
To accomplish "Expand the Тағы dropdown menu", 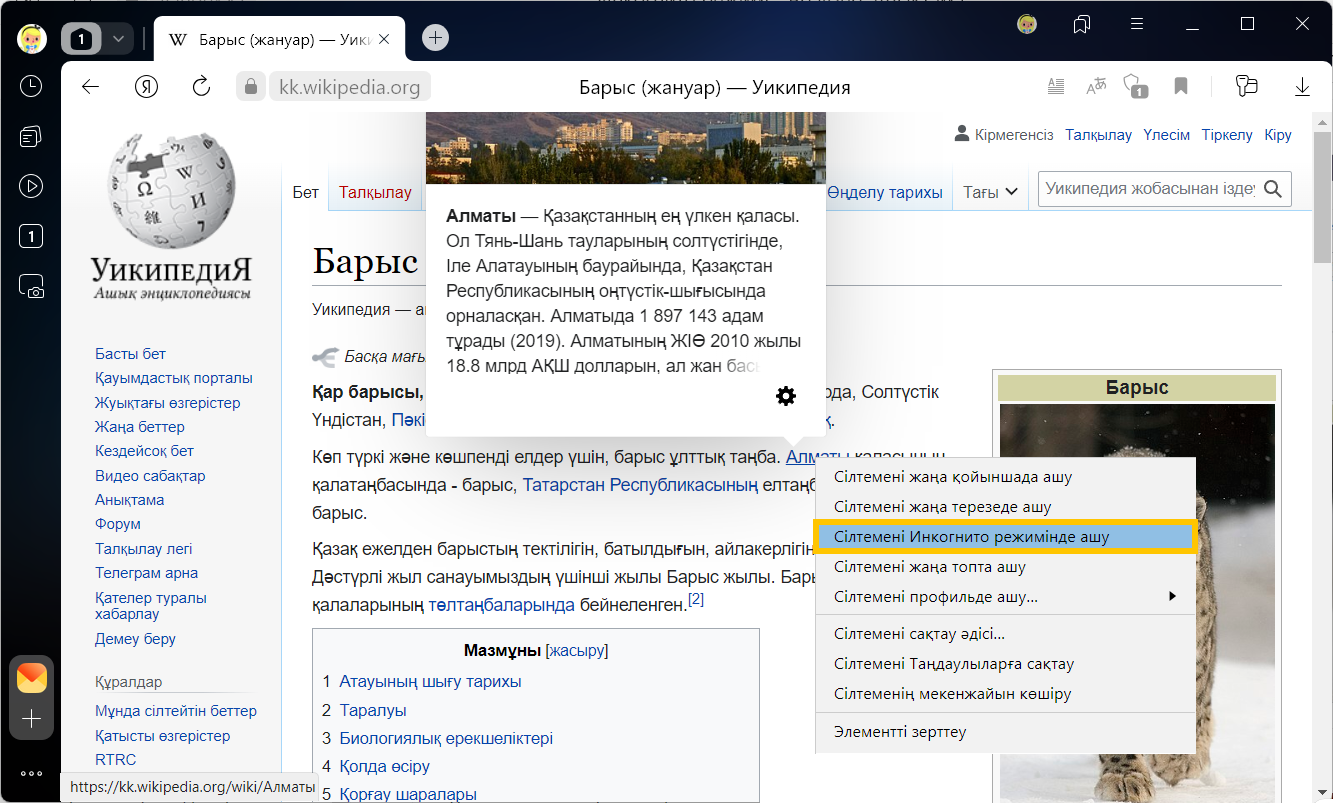I will point(990,192).
